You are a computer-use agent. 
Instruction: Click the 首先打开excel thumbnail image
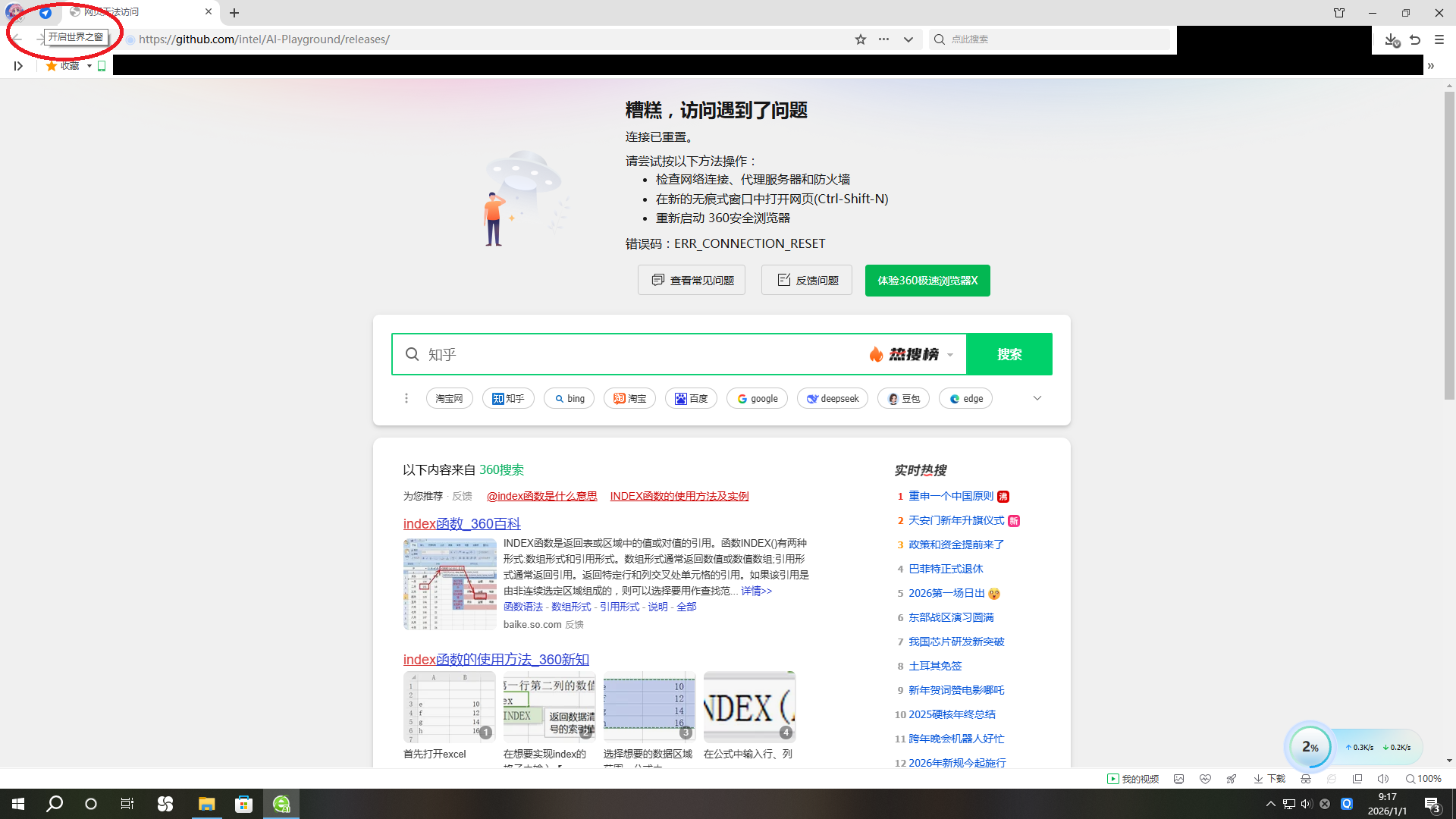pos(450,707)
